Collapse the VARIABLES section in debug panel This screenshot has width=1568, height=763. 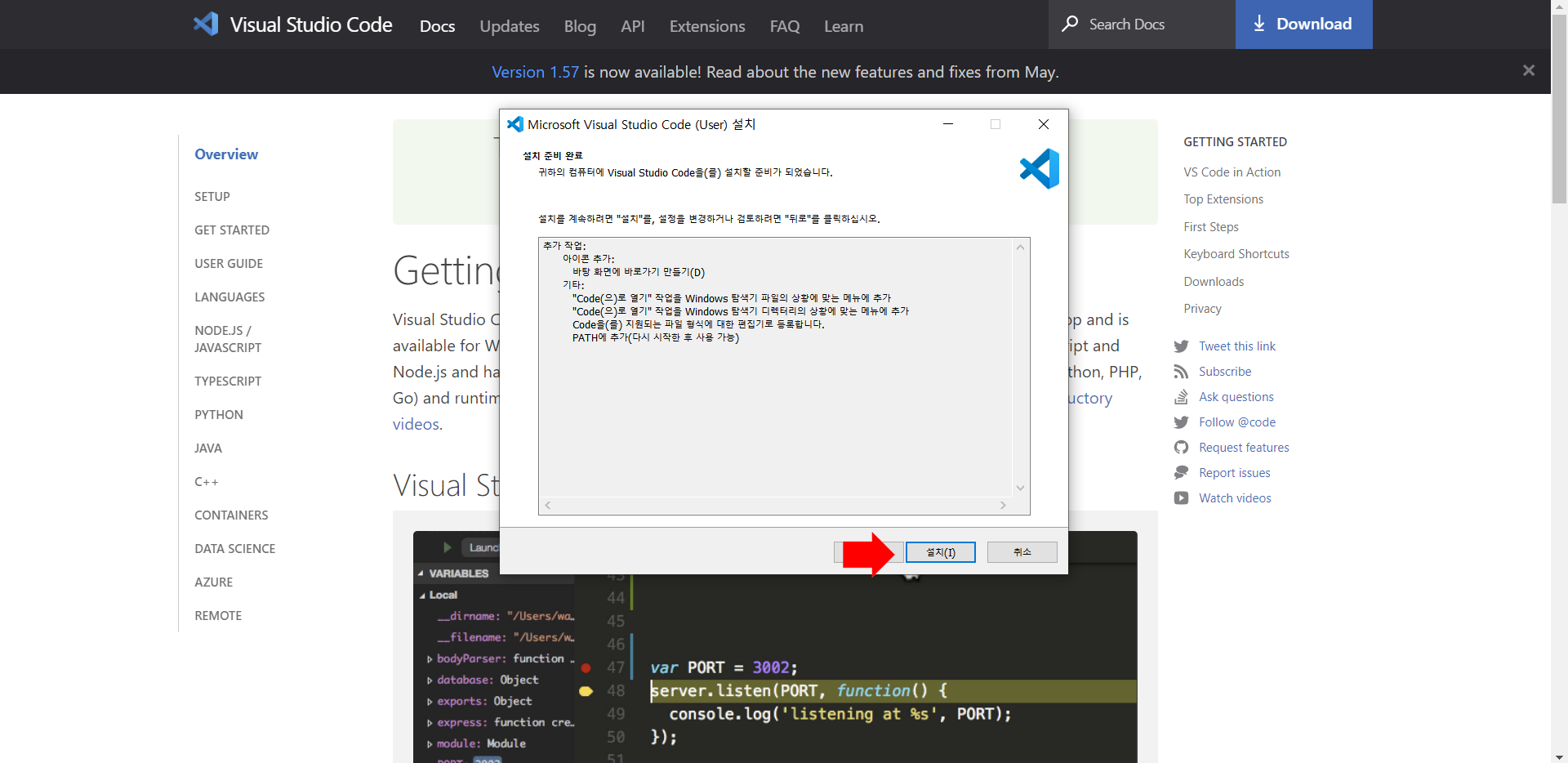421,573
